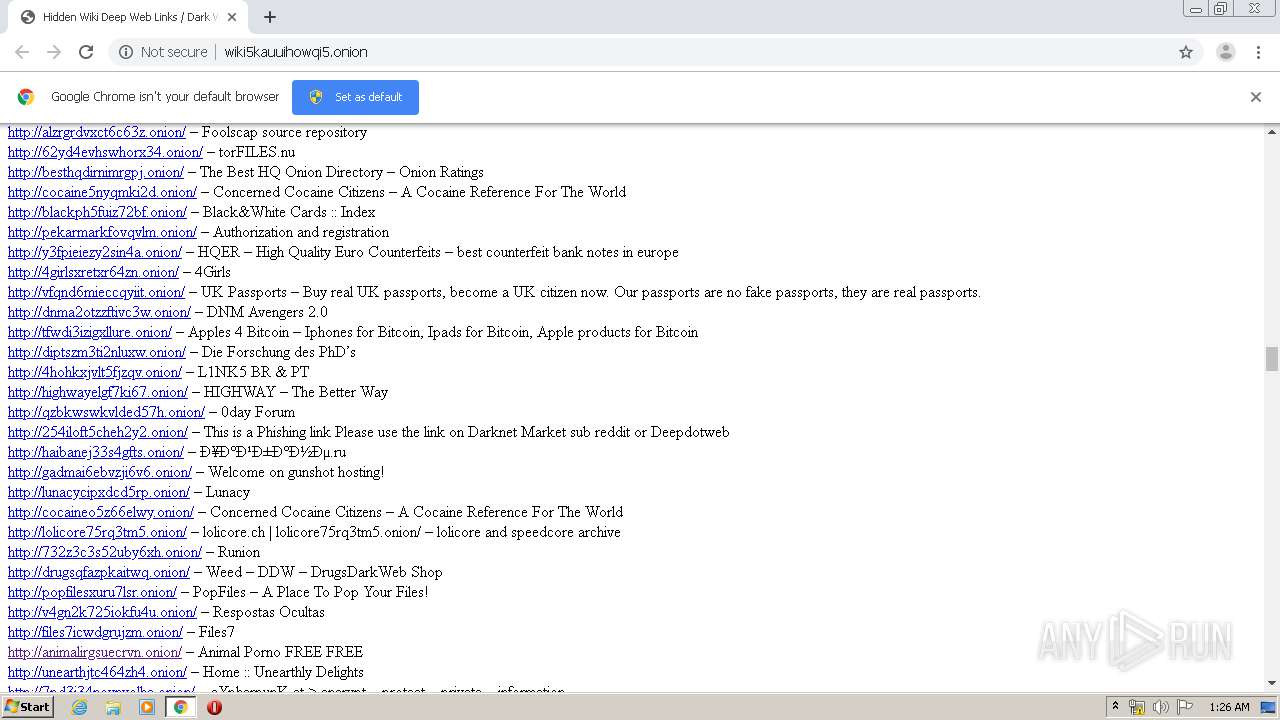The width and height of the screenshot is (1280, 720).
Task: Open the files7icwdgrujzm.onion Files7 link
Action: point(95,632)
